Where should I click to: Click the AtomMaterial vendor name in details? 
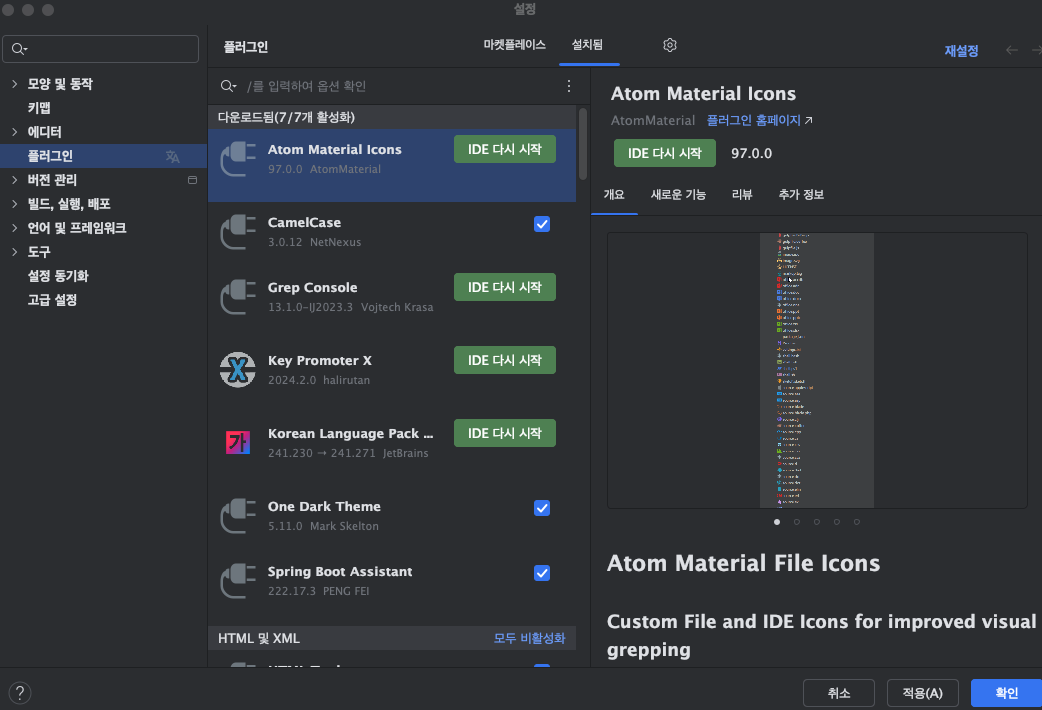[653, 120]
